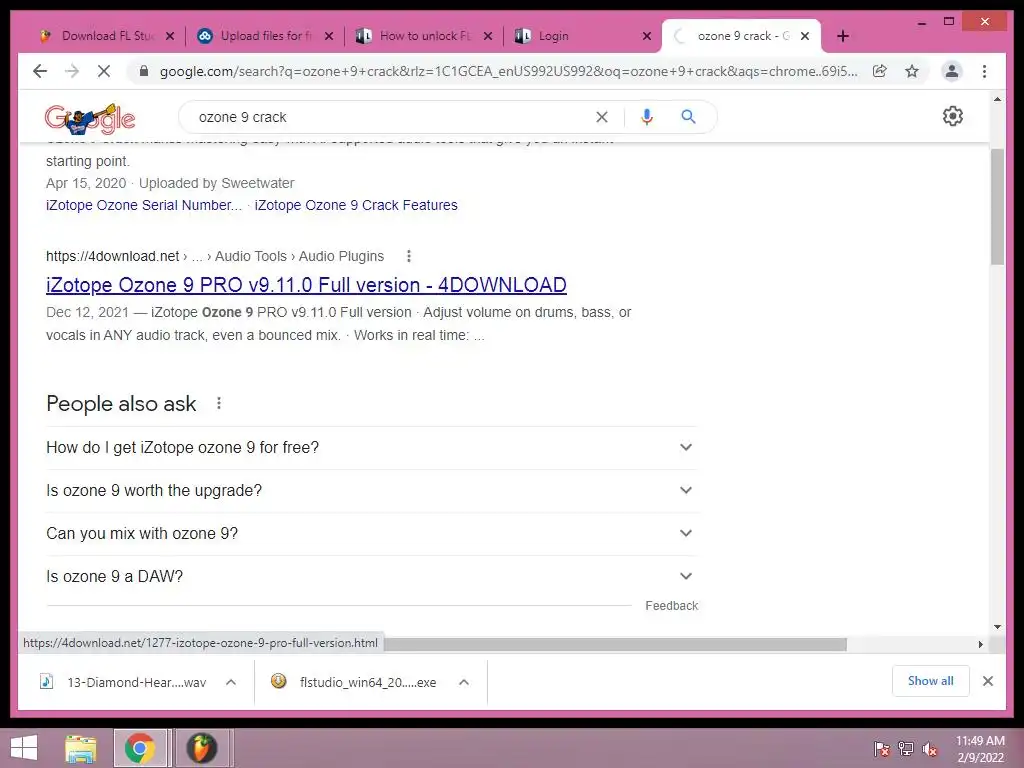Click the 'ozone 9 crack' search field
This screenshot has height=768, width=1024.
point(392,117)
